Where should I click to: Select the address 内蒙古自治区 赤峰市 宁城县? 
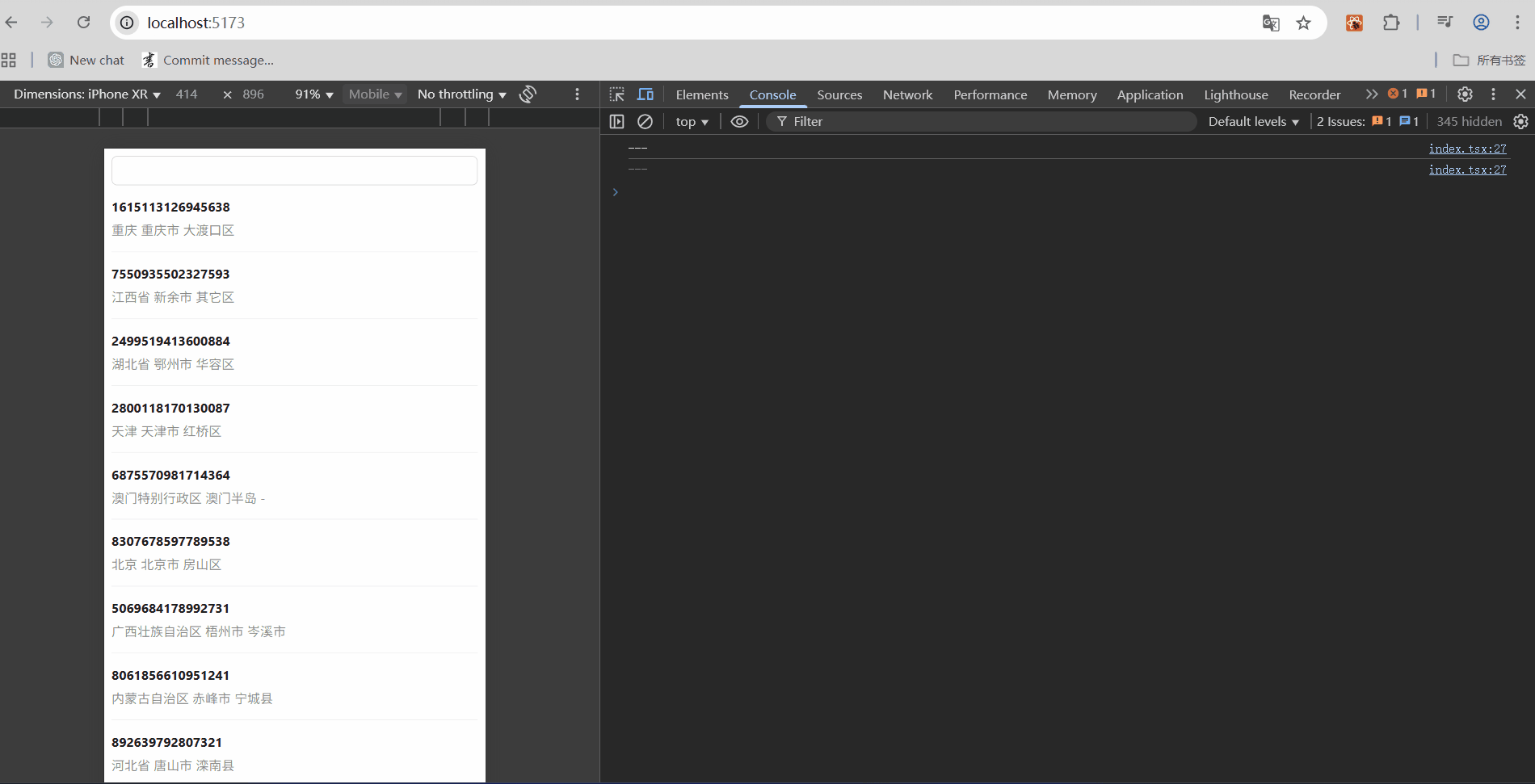192,698
